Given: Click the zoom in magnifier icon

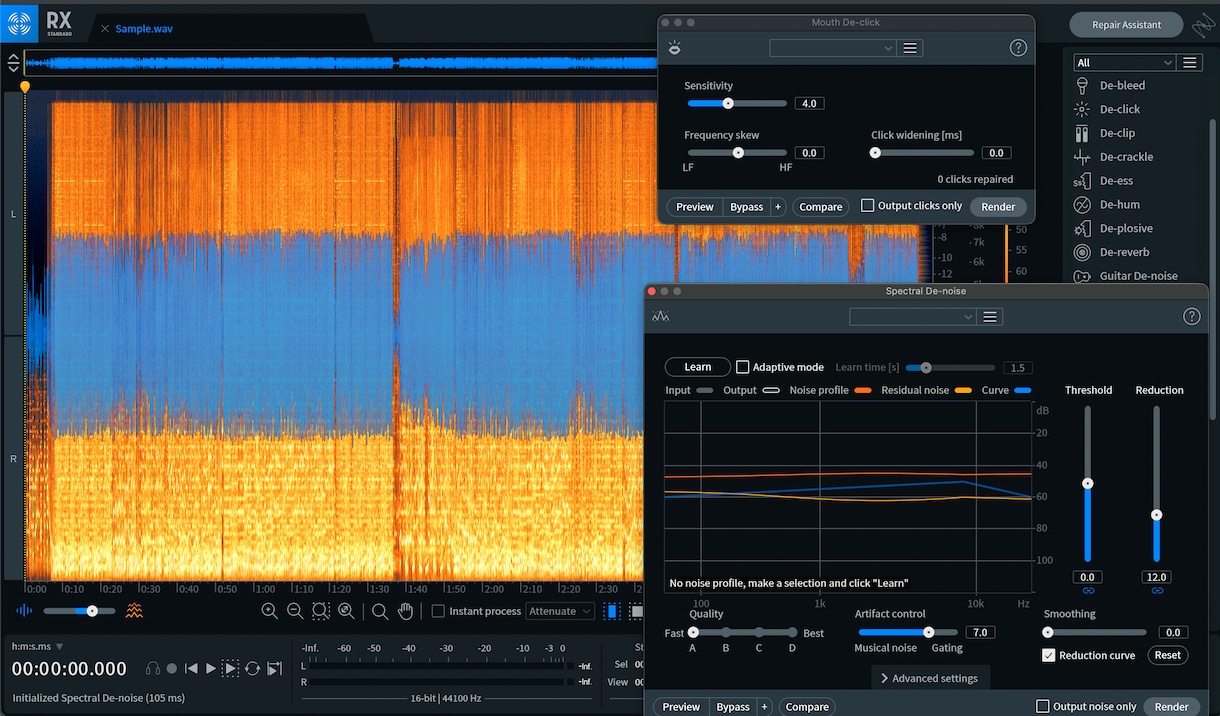Looking at the screenshot, I should 269,611.
